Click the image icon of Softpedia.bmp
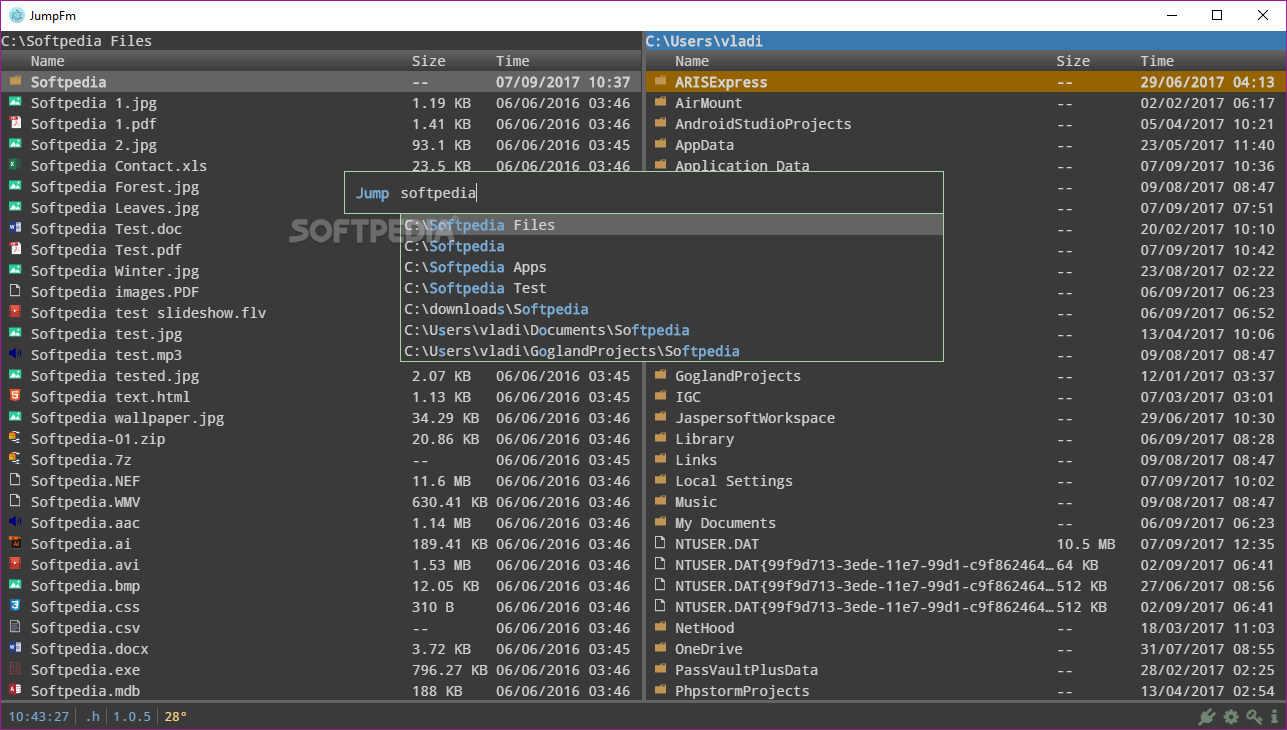This screenshot has height=730, width=1287. (15, 585)
